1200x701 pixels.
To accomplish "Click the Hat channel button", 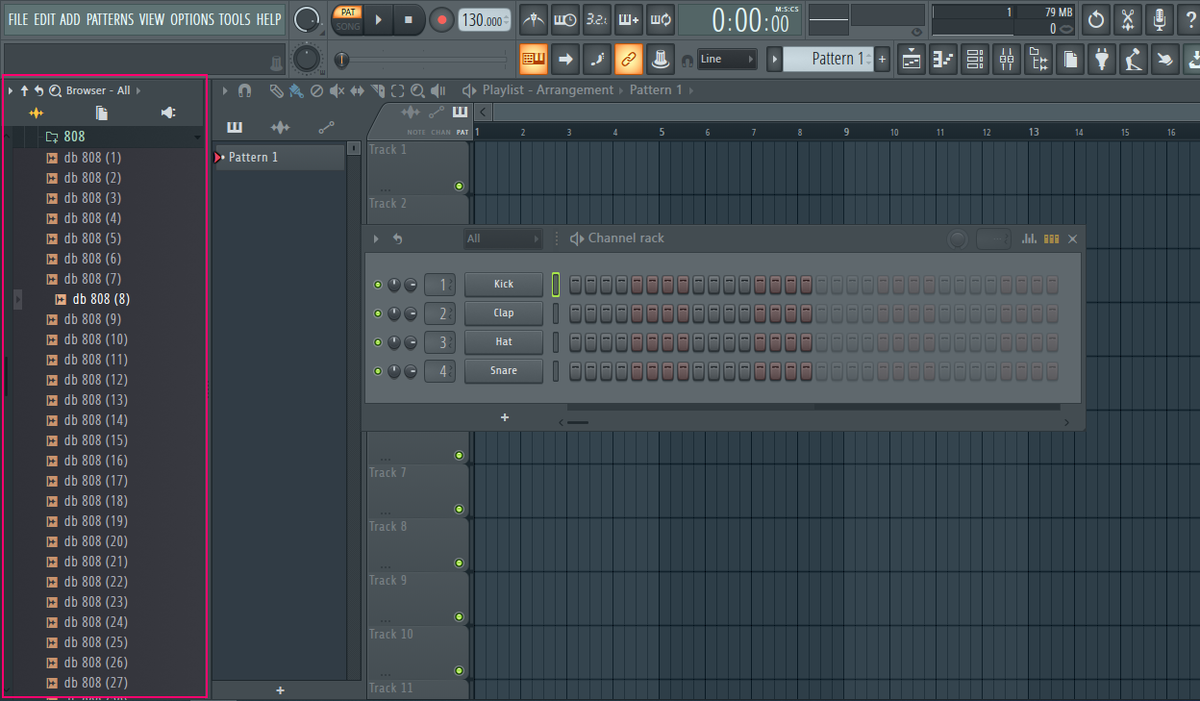I will 504,343.
